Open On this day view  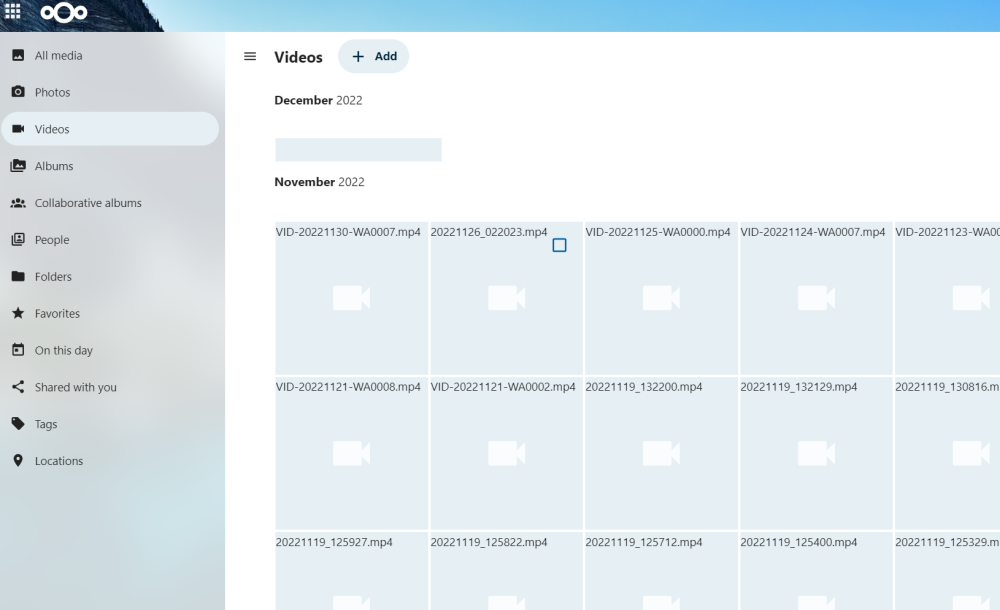coord(110,350)
